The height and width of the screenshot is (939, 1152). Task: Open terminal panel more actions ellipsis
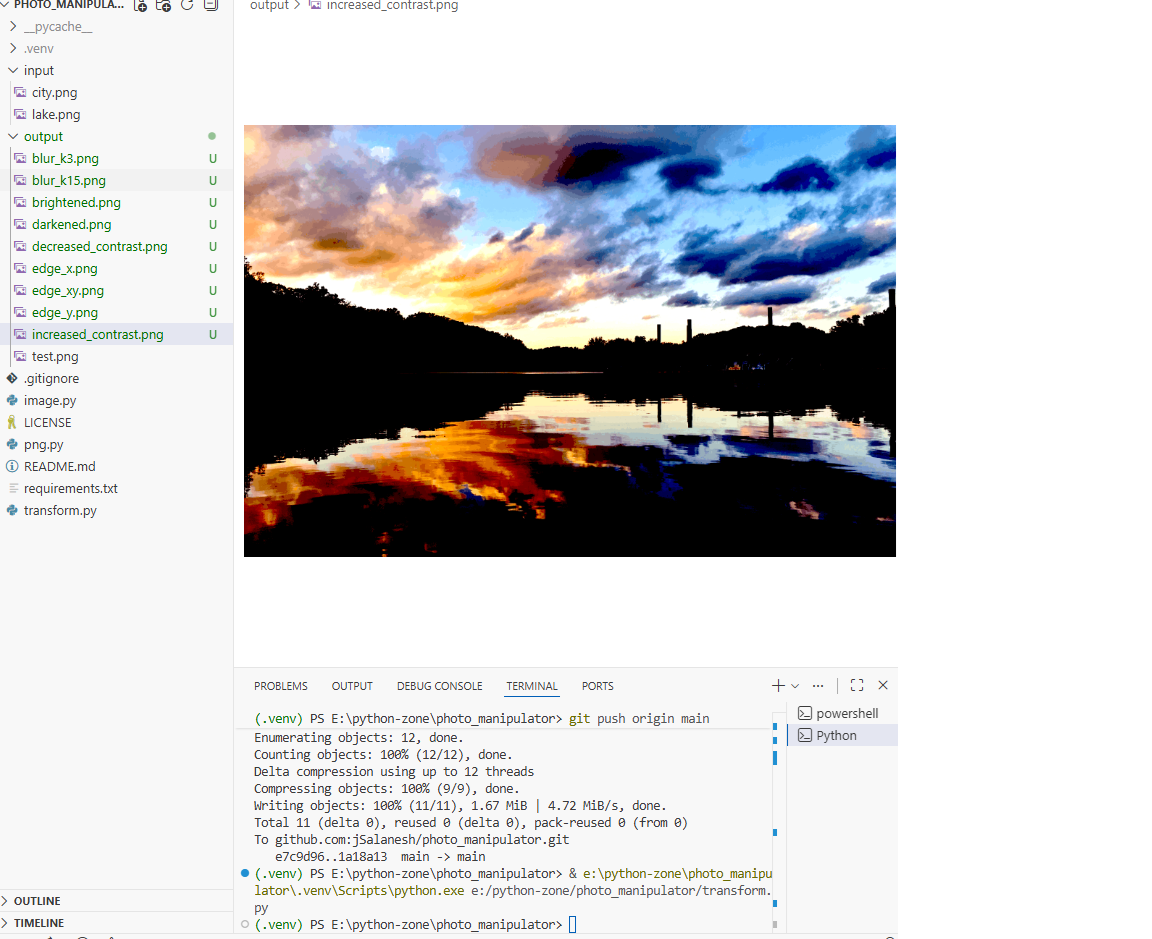818,686
